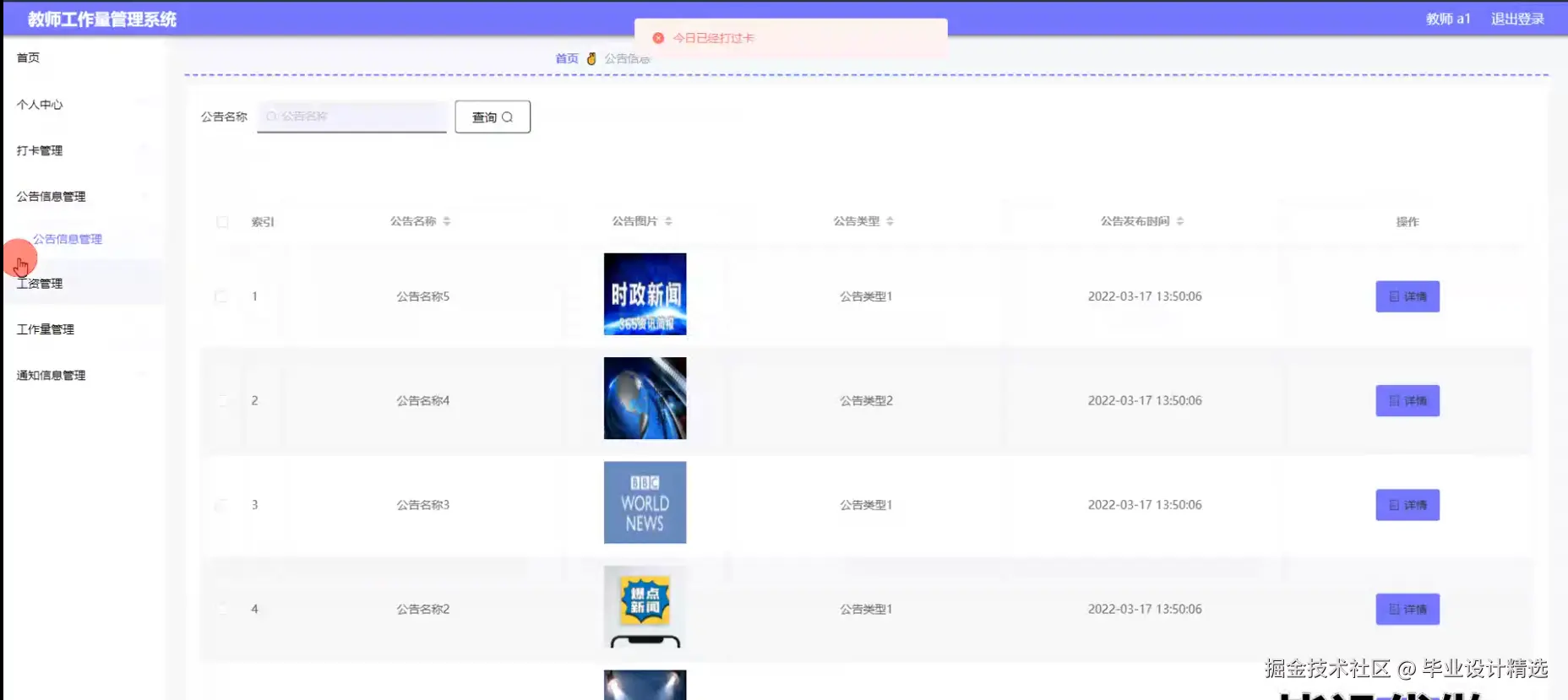Click the sort icon next to 公告名称 column

click(x=447, y=221)
